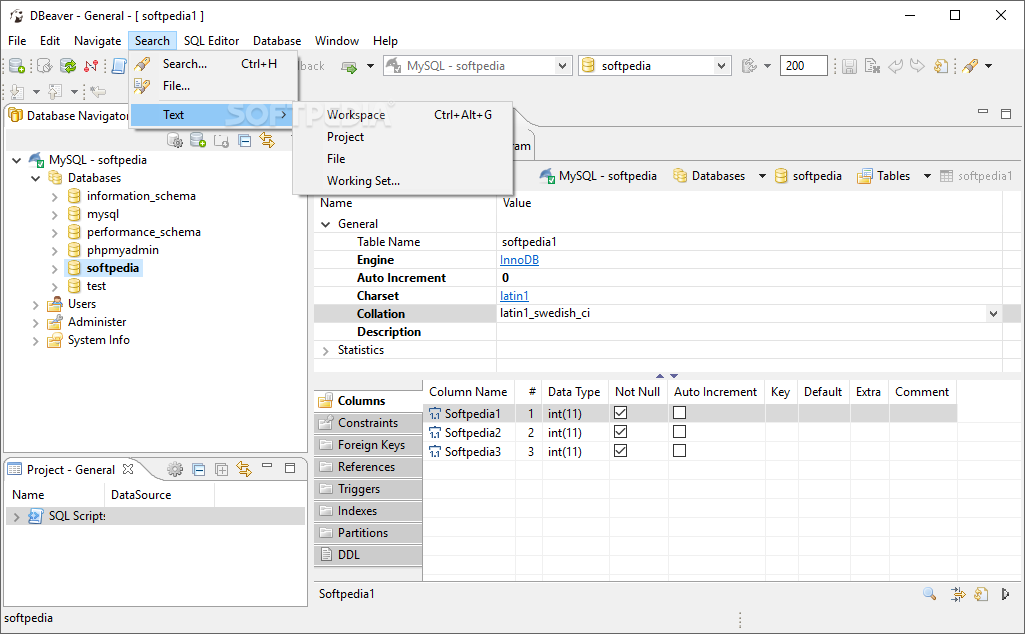1025x634 pixels.
Task: Click the gear icon in Project panel
Action: [x=175, y=469]
